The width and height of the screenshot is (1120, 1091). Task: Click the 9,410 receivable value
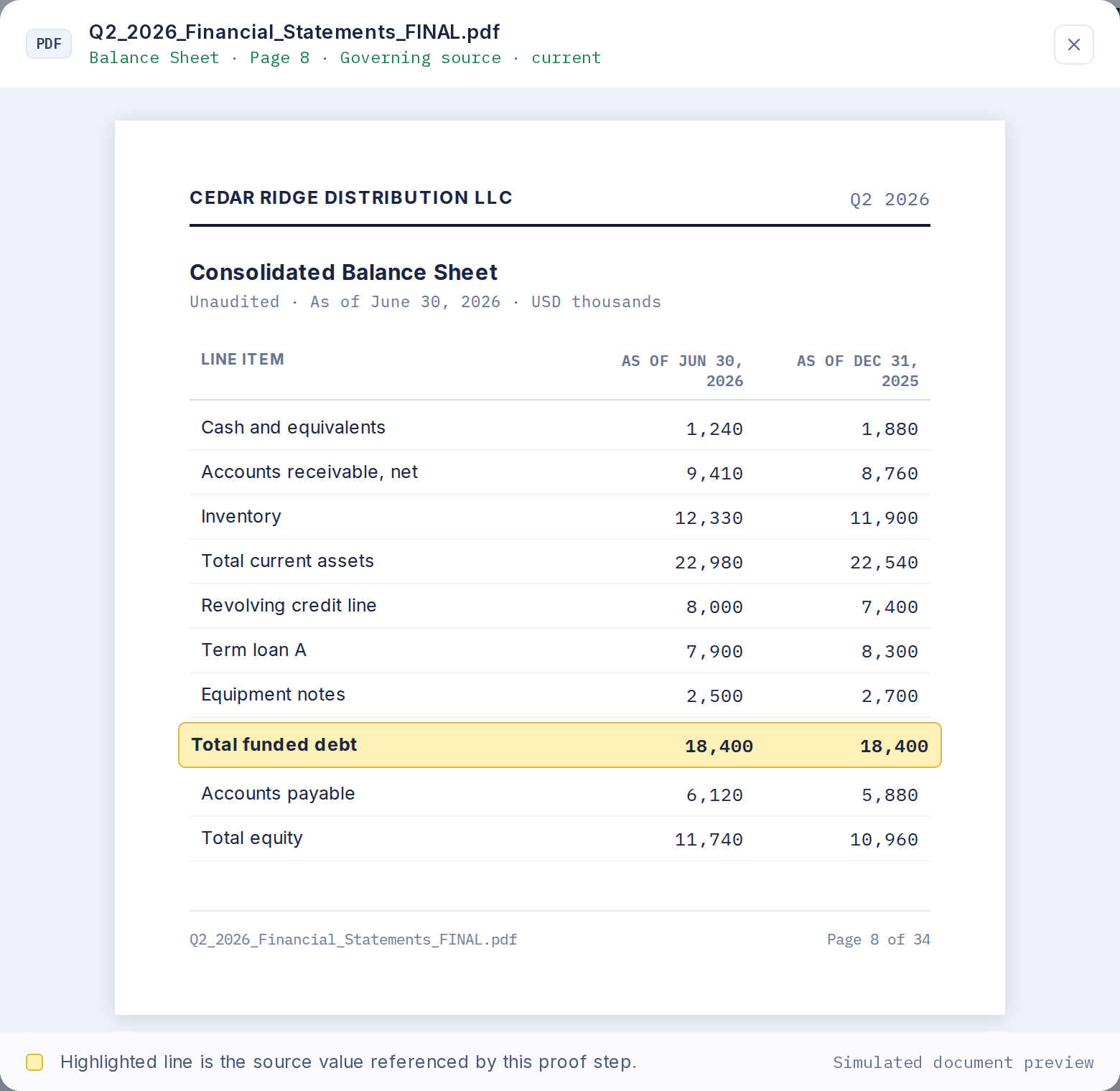pos(714,474)
